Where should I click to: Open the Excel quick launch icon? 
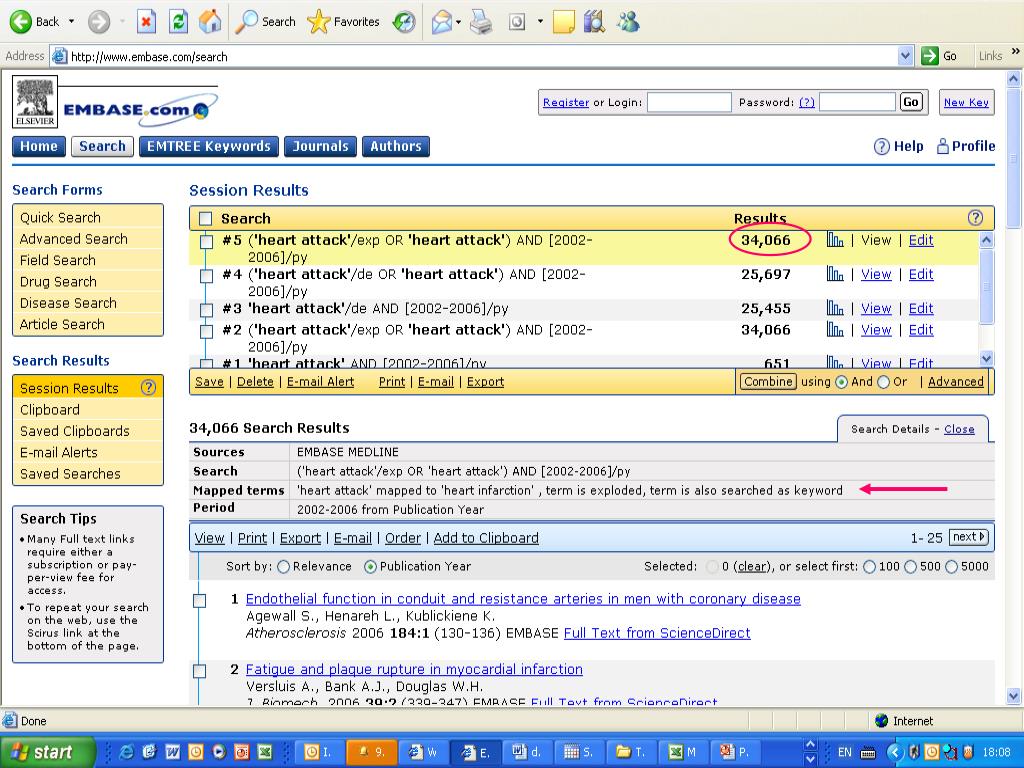(x=264, y=752)
